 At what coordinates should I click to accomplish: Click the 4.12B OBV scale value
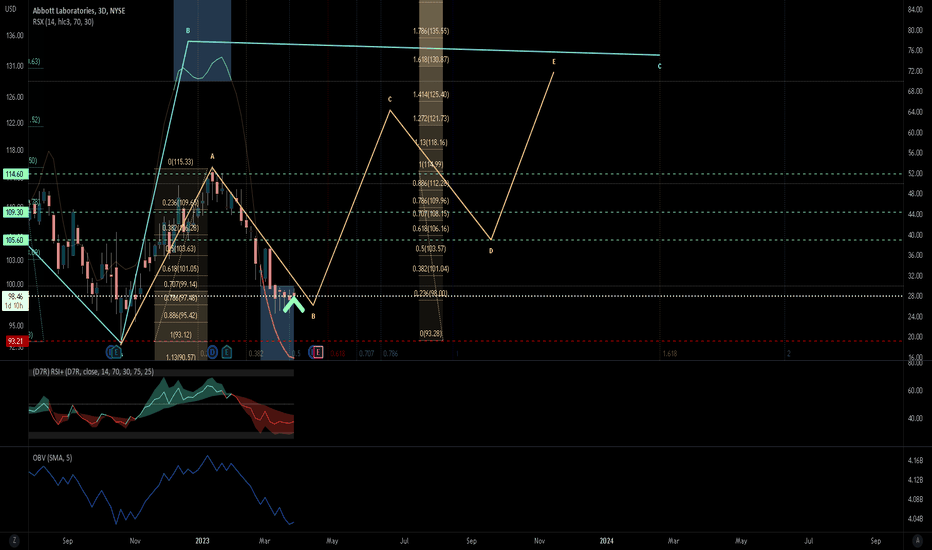click(x=915, y=480)
